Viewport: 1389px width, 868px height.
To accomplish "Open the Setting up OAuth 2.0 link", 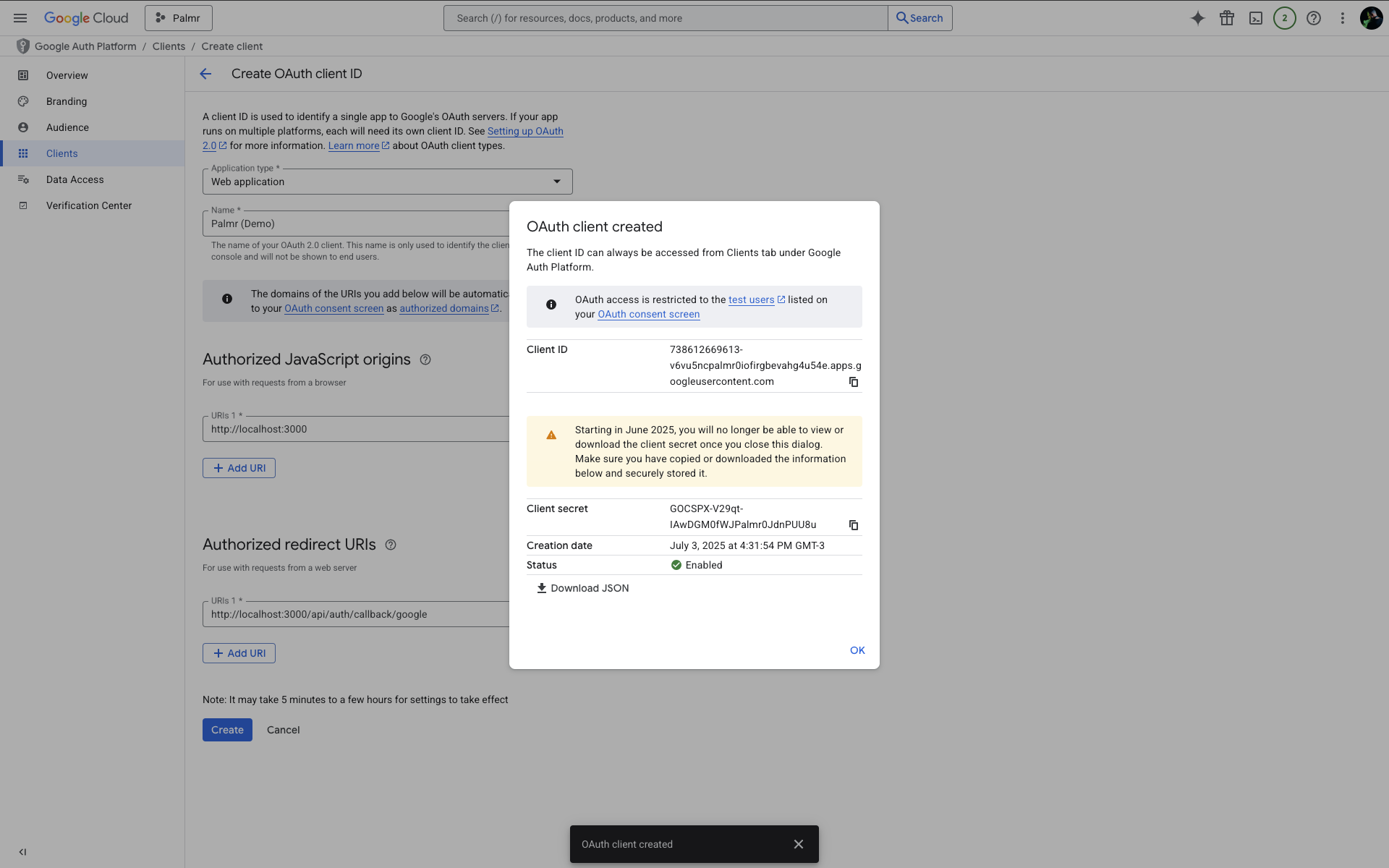I will pyautogui.click(x=525, y=131).
